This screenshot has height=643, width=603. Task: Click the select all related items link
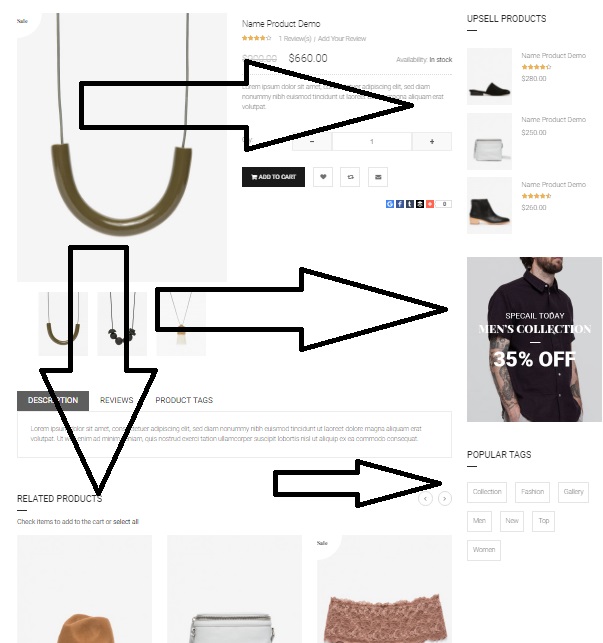126,522
